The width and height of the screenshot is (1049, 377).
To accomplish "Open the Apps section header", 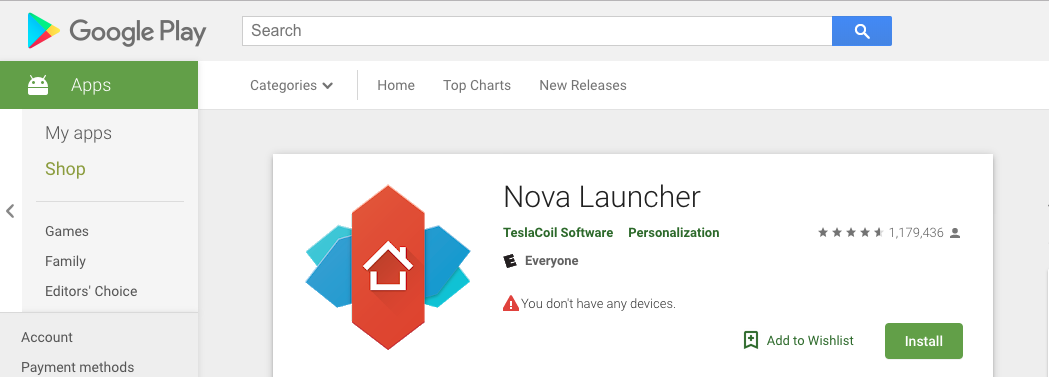I will tap(99, 85).
